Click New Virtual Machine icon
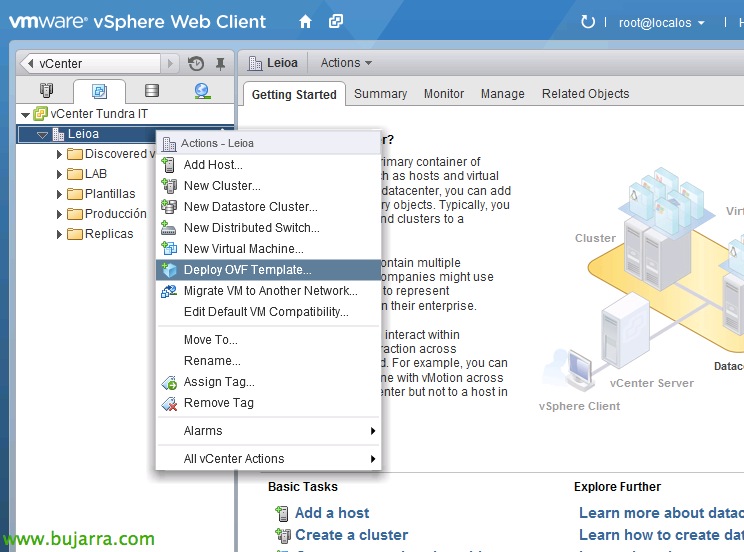This screenshot has height=552, width=744. point(169,248)
